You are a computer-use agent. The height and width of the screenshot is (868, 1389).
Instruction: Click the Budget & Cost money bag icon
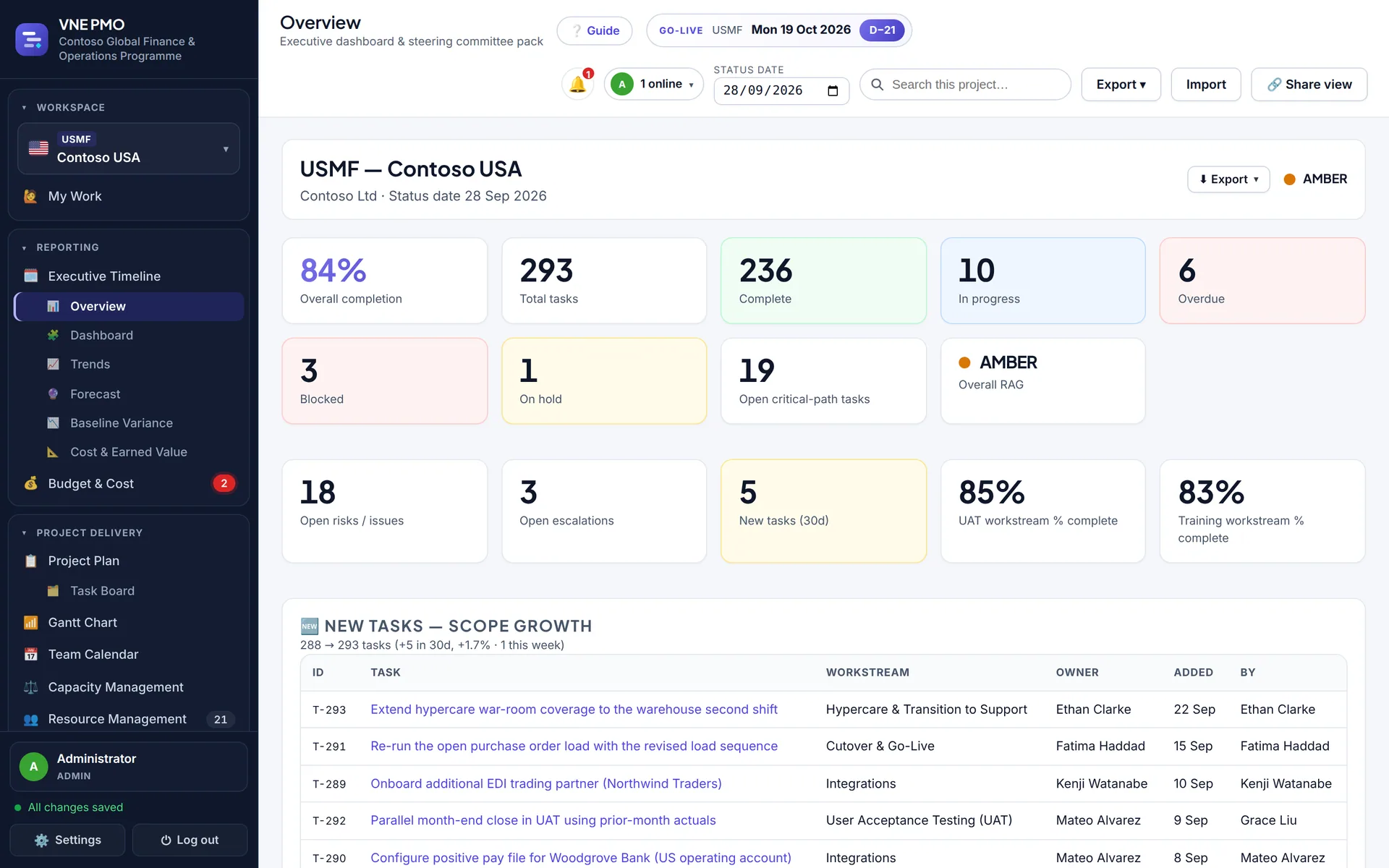tap(30, 484)
